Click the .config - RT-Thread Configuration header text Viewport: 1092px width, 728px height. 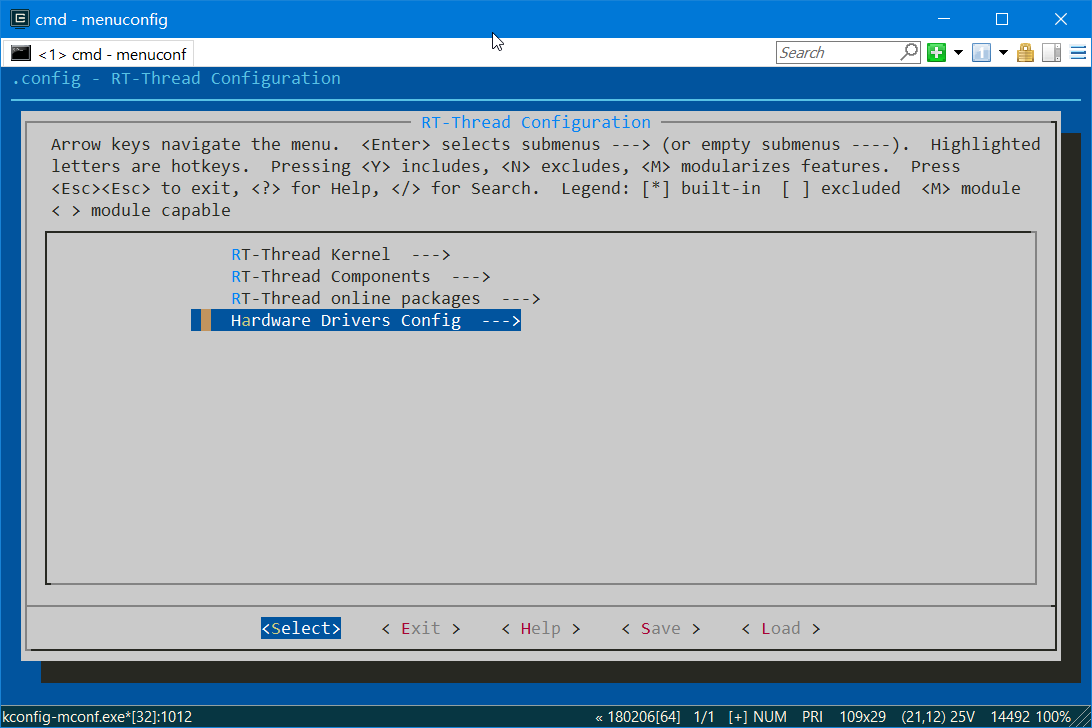coord(177,78)
